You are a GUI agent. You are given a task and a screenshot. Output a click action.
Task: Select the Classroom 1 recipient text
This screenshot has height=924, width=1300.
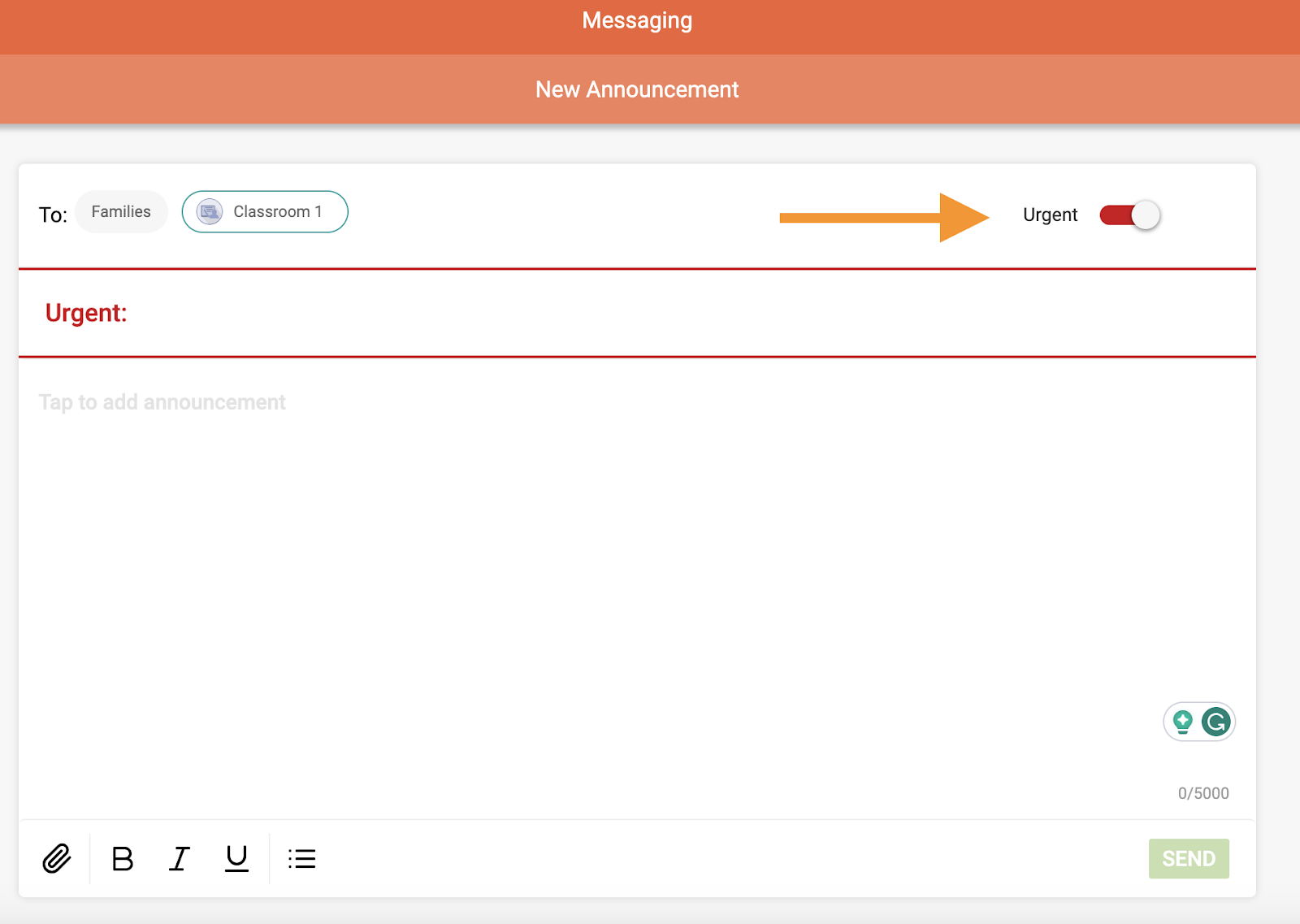click(278, 212)
